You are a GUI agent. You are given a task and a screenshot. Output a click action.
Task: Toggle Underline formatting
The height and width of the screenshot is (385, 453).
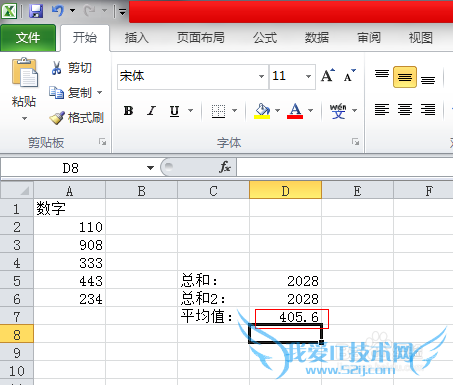click(174, 111)
